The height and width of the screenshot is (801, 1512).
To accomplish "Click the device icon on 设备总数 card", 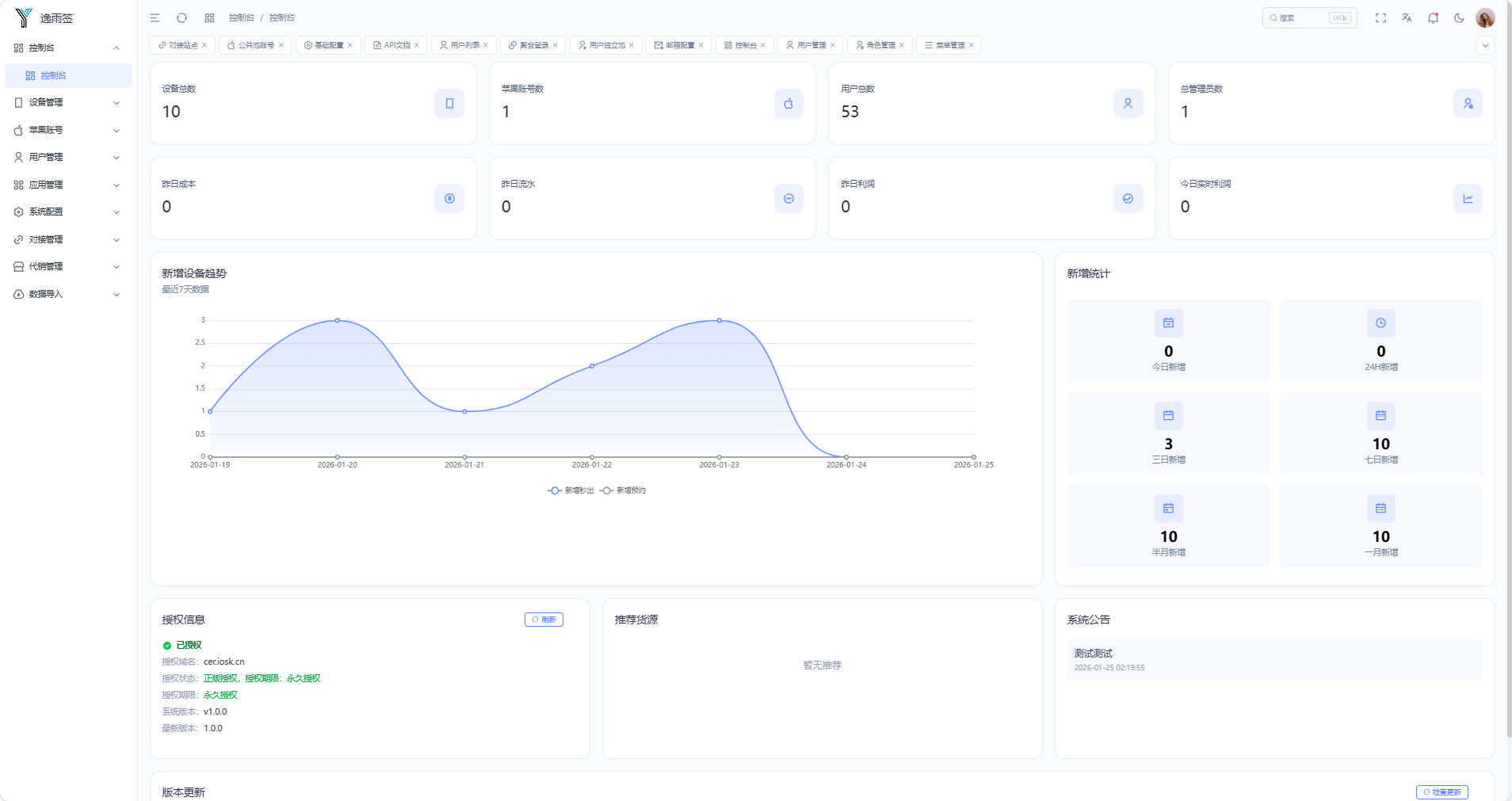I will tap(449, 104).
